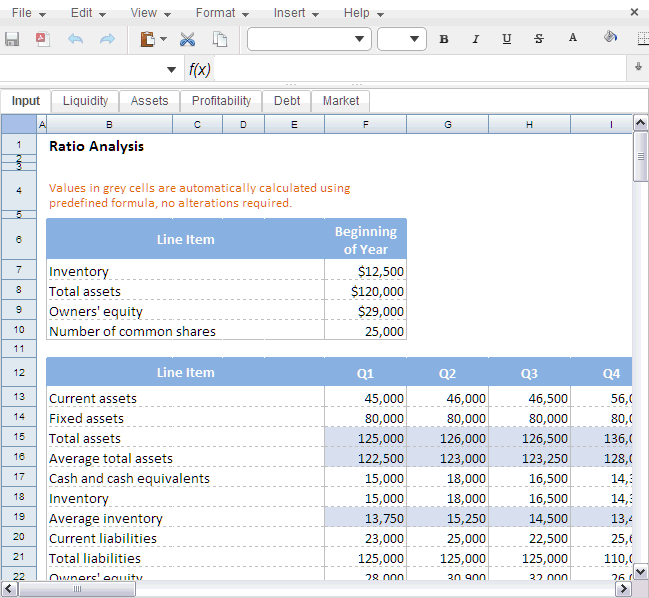Open the View menu
The image size is (649, 598).
(150, 13)
